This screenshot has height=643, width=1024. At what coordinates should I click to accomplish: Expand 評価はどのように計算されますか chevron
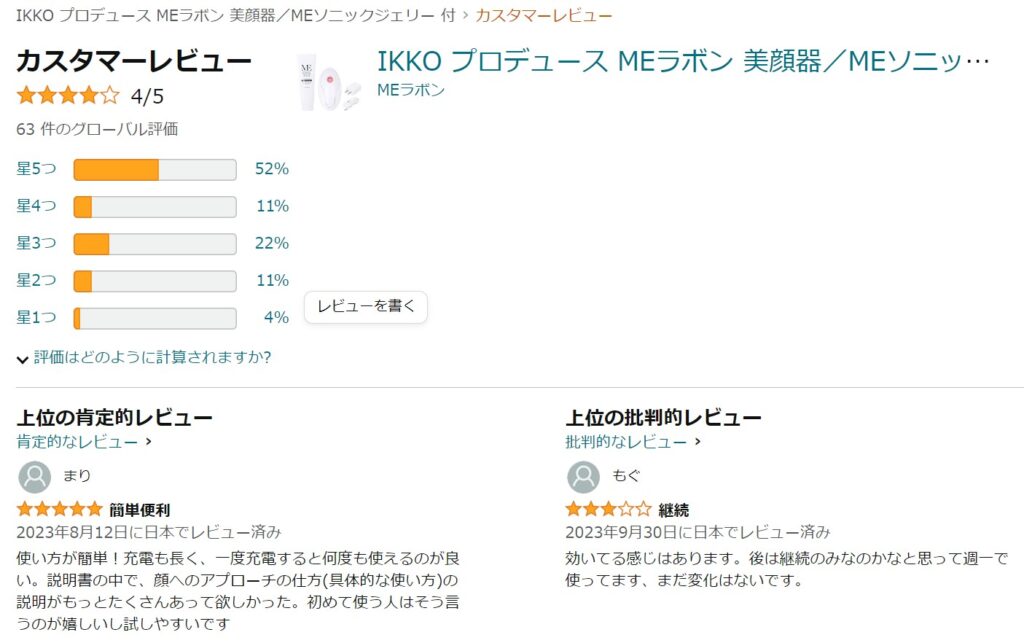22,358
